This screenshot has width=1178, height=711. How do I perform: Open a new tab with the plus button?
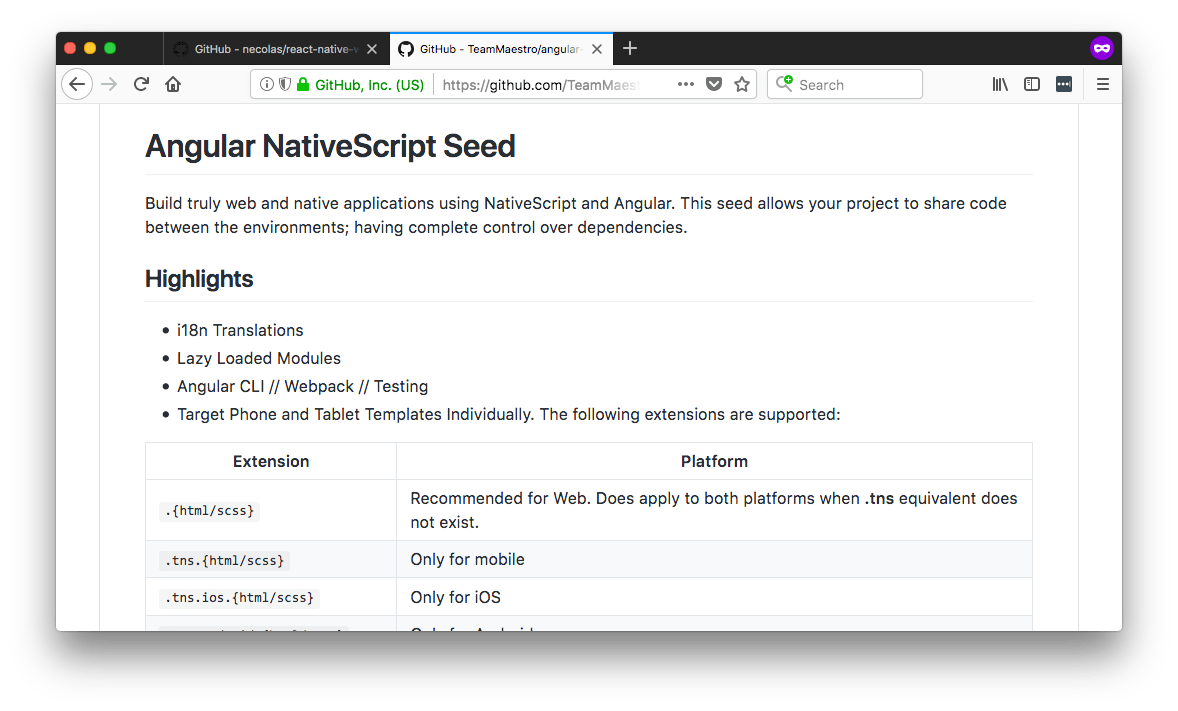[630, 48]
